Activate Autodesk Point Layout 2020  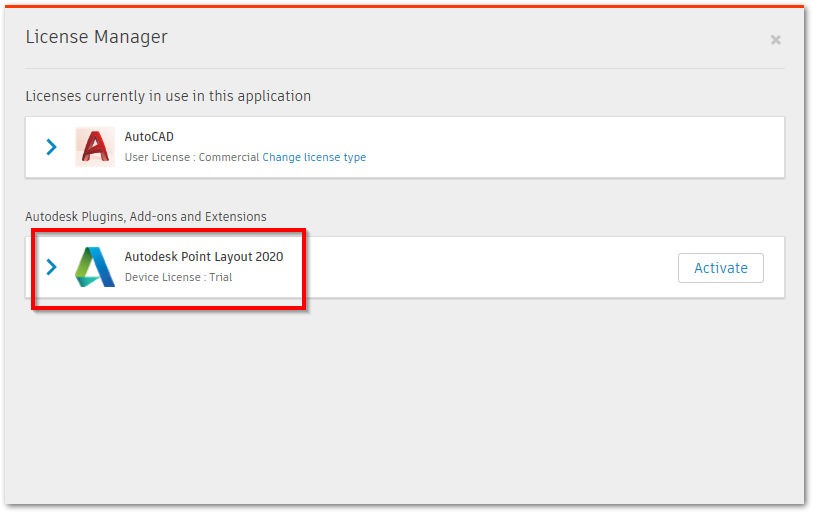[x=721, y=268]
